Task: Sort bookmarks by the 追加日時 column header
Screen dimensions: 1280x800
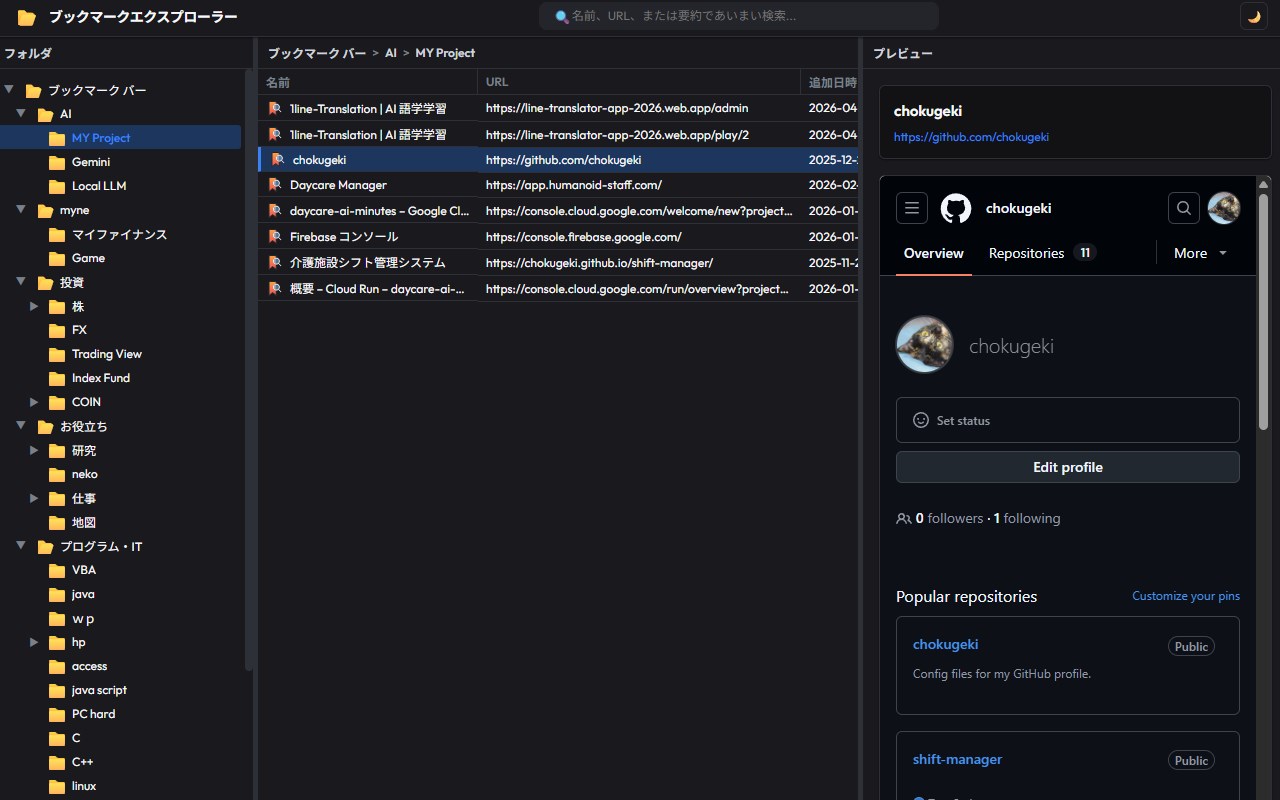Action: [x=830, y=82]
